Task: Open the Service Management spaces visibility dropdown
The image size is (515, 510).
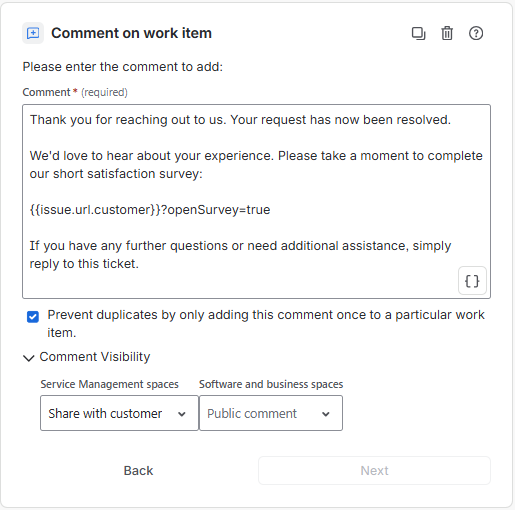Action: [x=119, y=413]
